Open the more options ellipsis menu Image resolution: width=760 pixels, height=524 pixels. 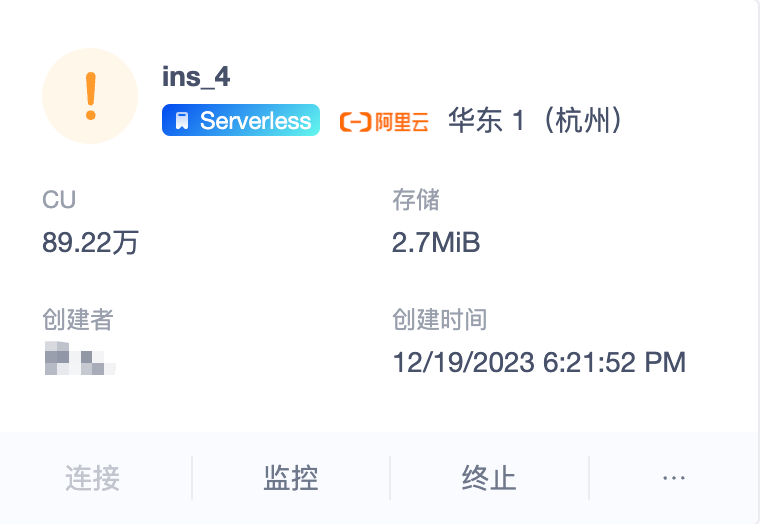pos(674,478)
